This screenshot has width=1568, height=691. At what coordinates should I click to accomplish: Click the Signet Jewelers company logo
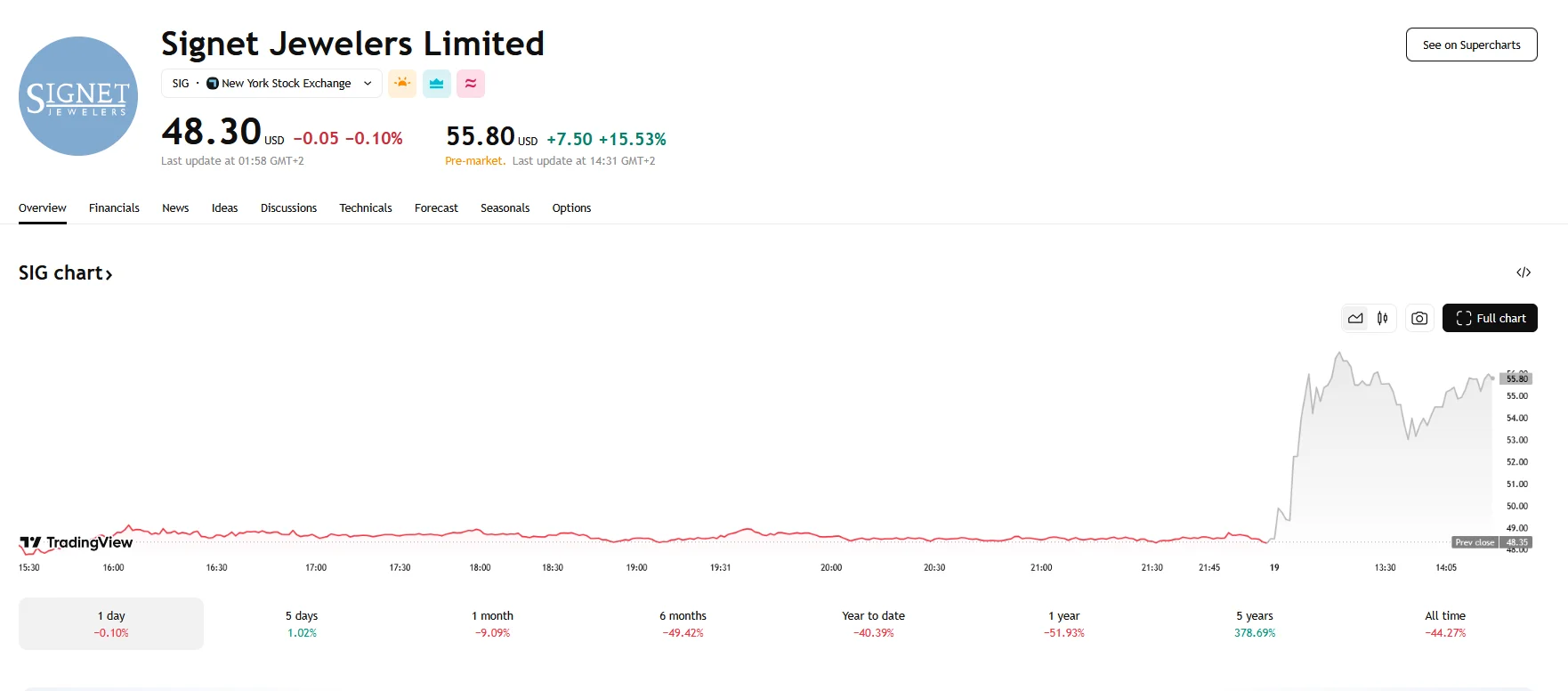click(77, 95)
